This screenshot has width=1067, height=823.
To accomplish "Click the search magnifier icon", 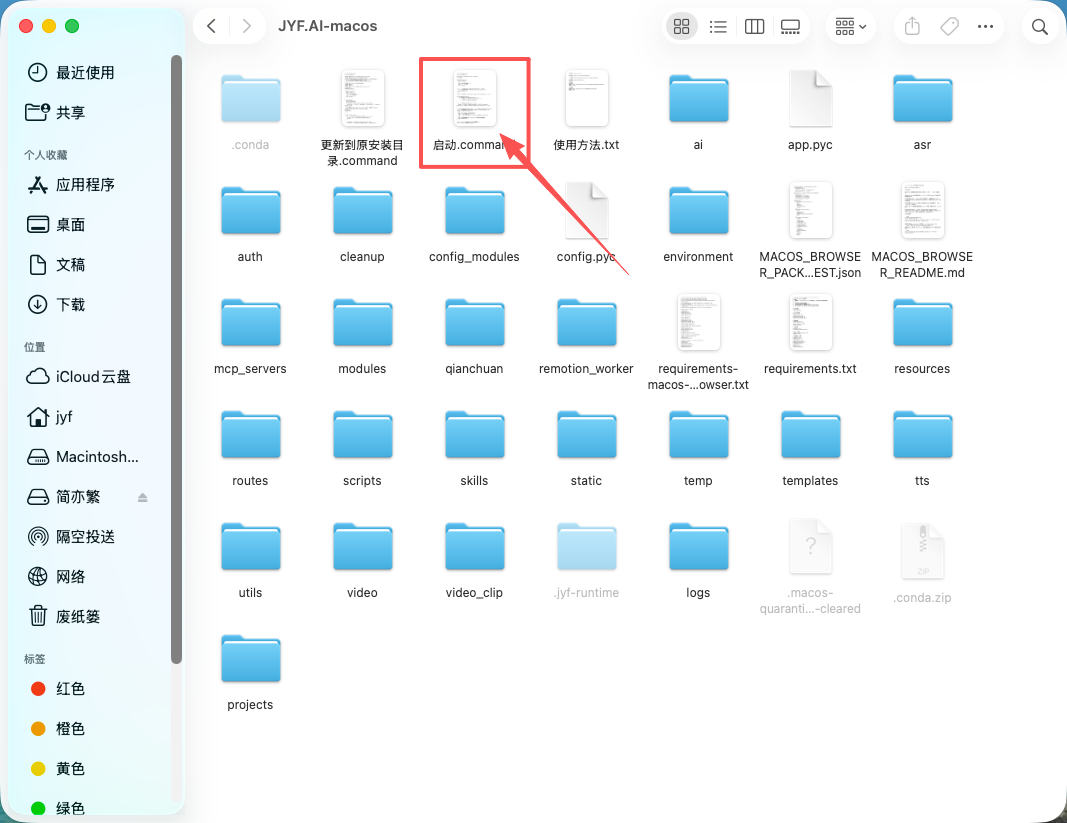I will pyautogui.click(x=1040, y=27).
